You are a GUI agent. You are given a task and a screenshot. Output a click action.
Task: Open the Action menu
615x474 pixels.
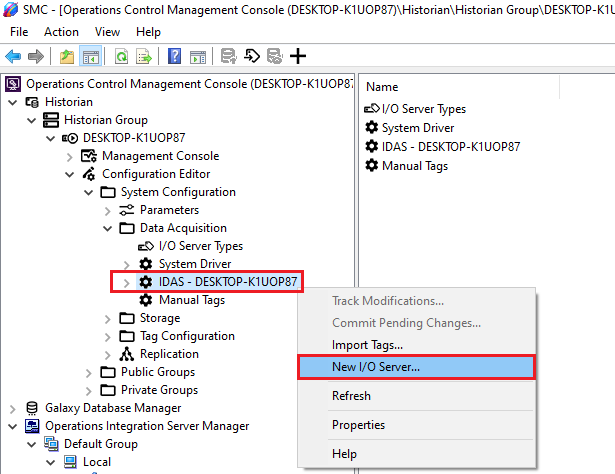[x=61, y=32]
